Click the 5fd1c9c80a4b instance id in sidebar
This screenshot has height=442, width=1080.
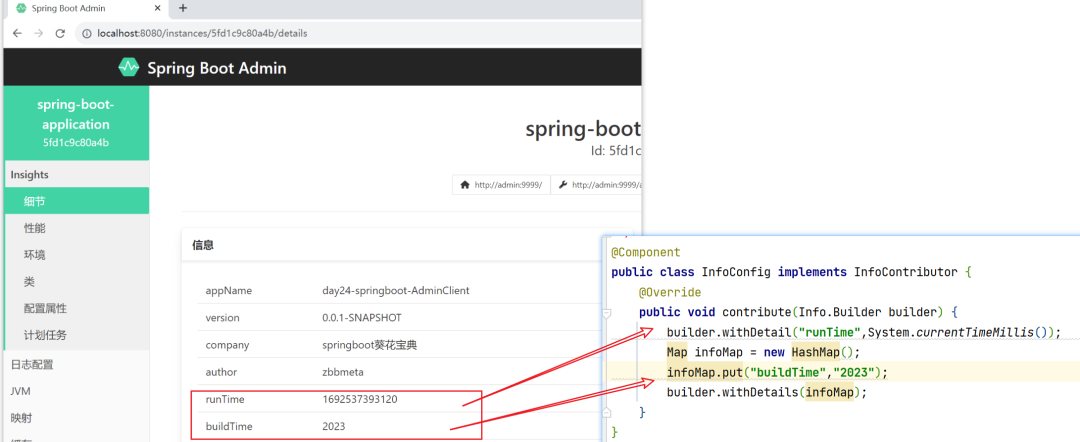pyautogui.click(x=76, y=143)
